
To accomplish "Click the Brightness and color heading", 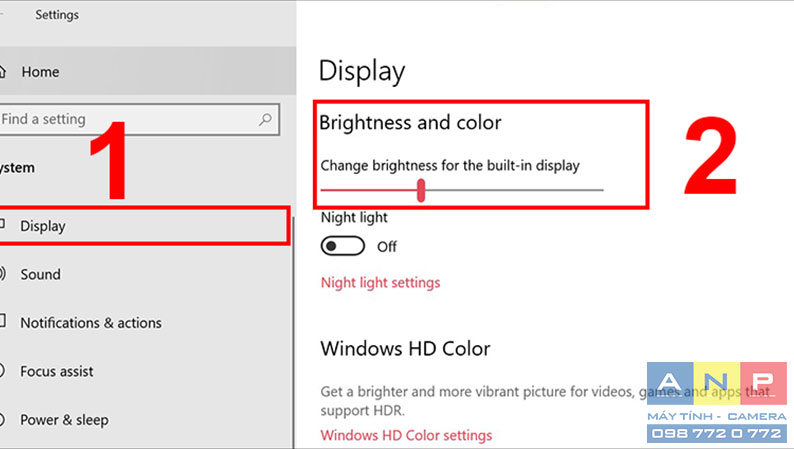I will click(x=410, y=123).
